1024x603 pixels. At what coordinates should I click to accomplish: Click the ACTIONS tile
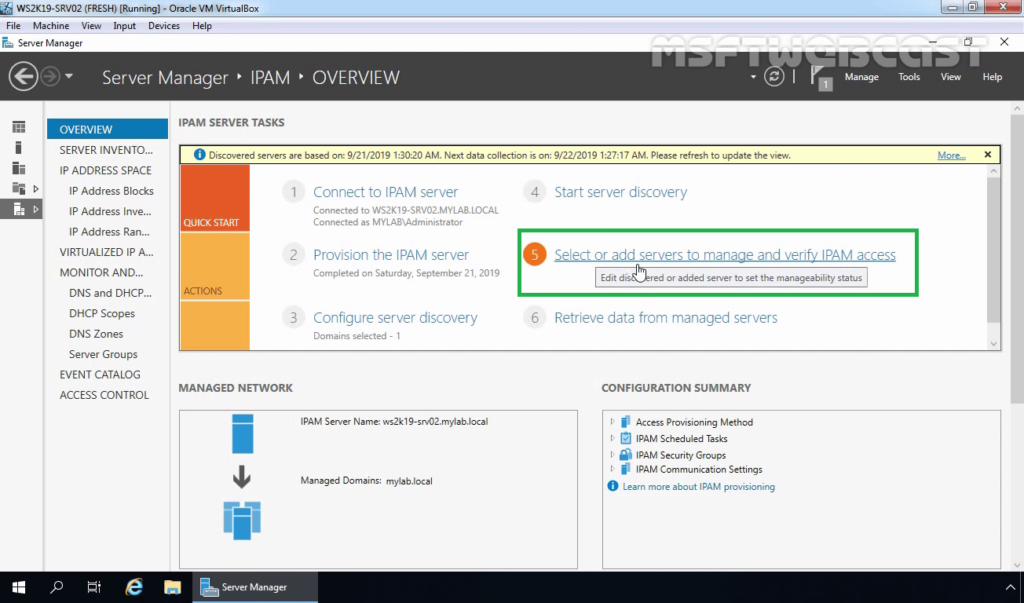pos(215,266)
